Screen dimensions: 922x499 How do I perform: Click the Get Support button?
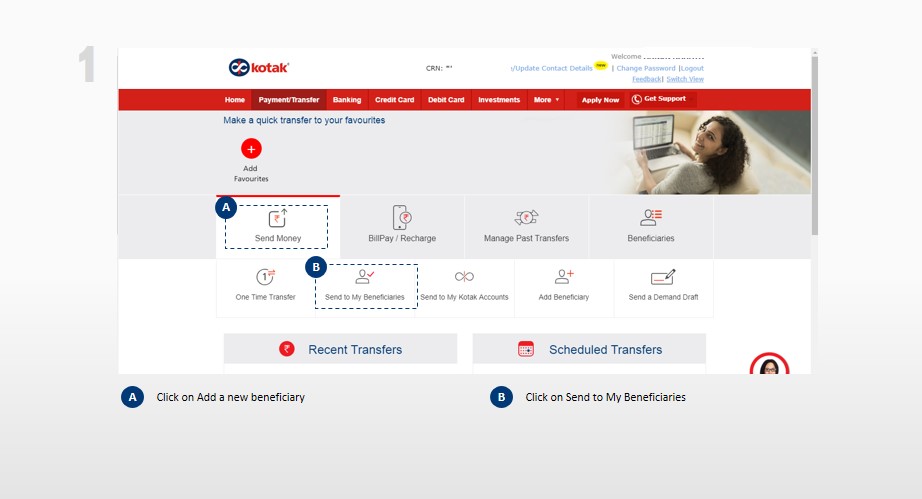click(x=663, y=99)
